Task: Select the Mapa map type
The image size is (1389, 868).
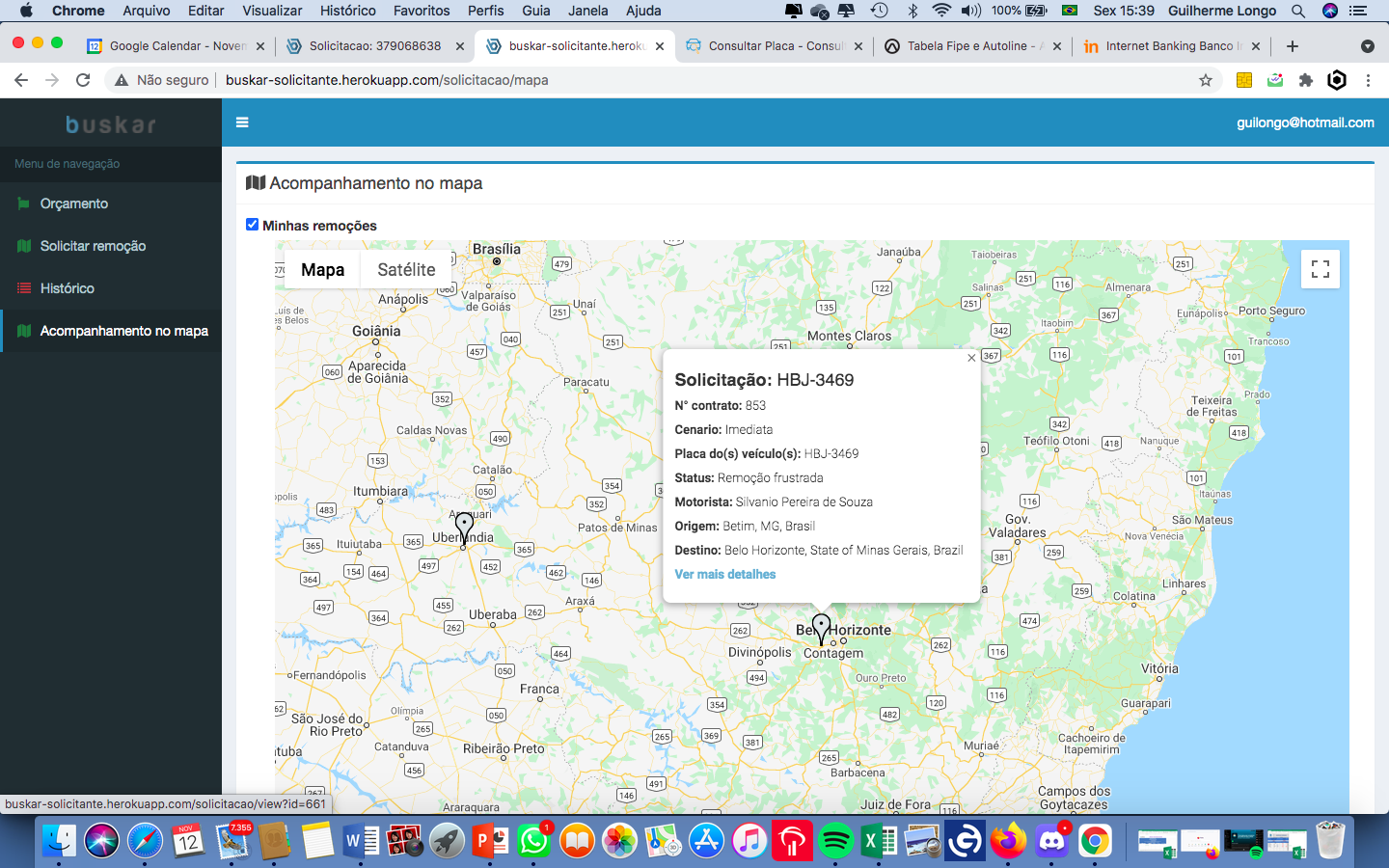Action: 322,270
